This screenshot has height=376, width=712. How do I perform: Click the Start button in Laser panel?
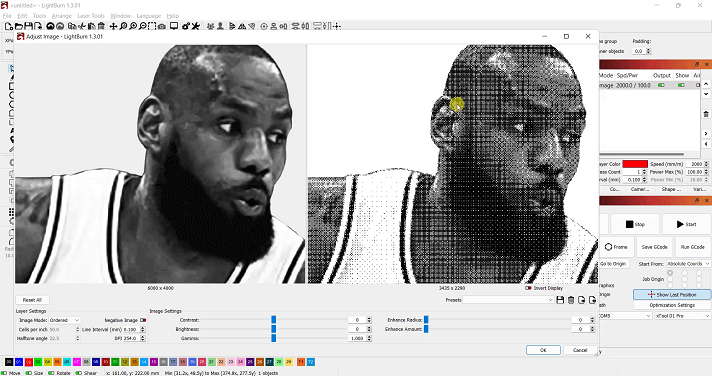click(686, 224)
